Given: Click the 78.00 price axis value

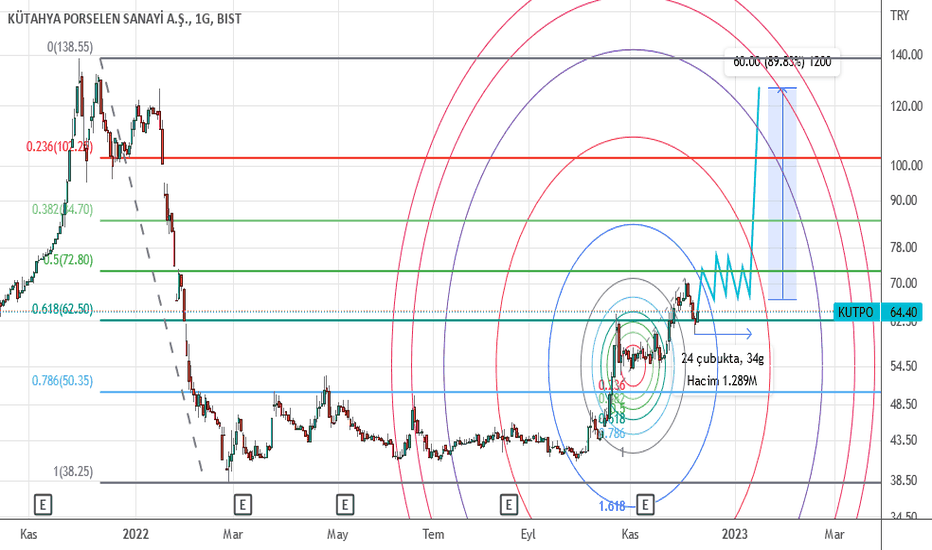Looking at the screenshot, I should pyautogui.click(x=903, y=247).
